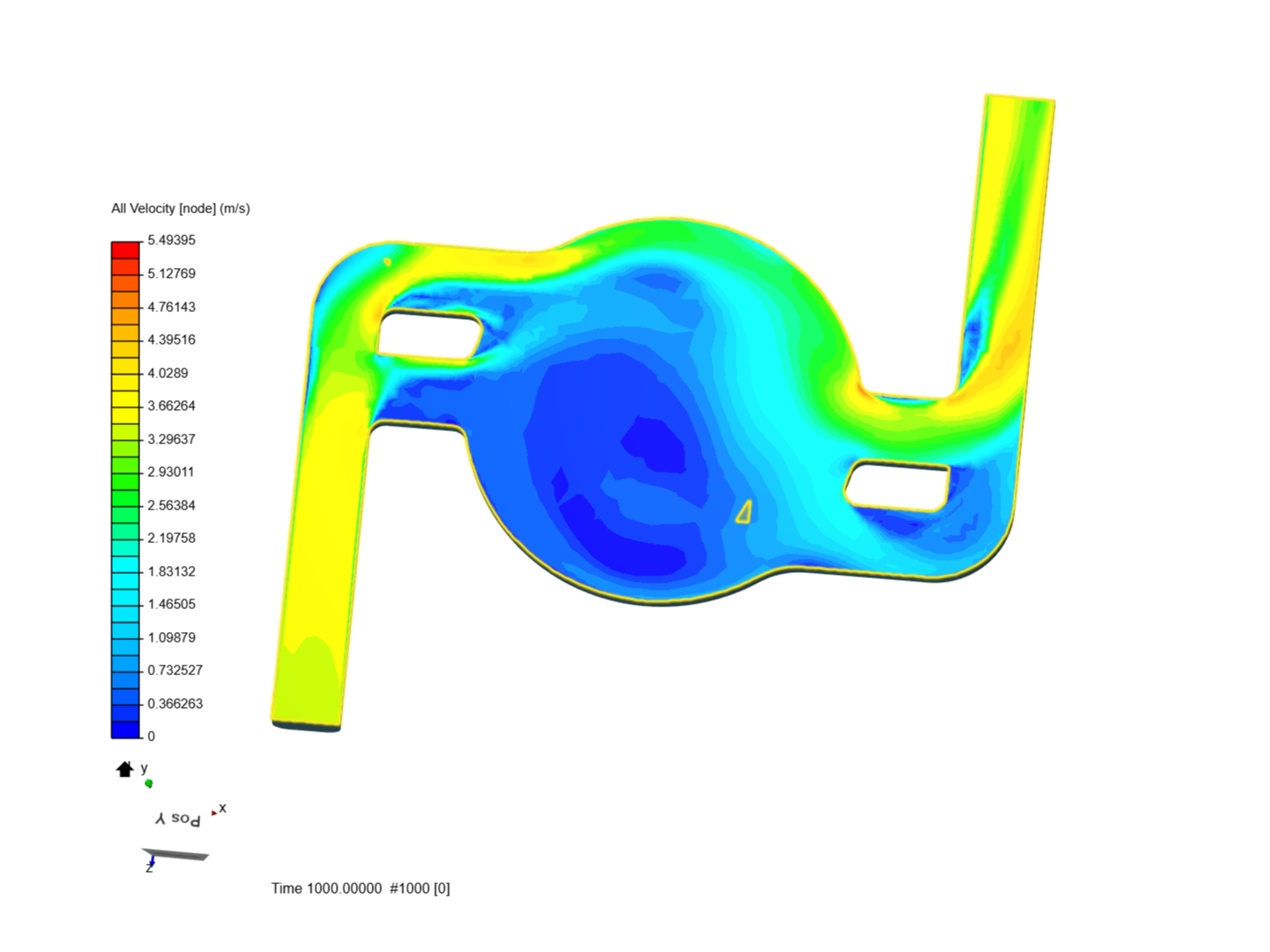The height and width of the screenshot is (952, 1270).
Task: Click the blue z-axis marker on the triad
Action: (152, 860)
